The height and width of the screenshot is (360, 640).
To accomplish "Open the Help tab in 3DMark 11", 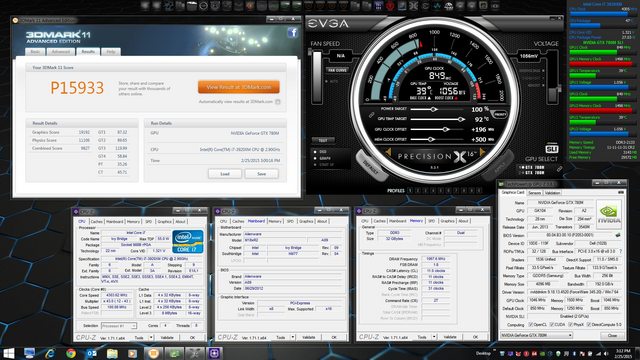I will click(x=111, y=52).
